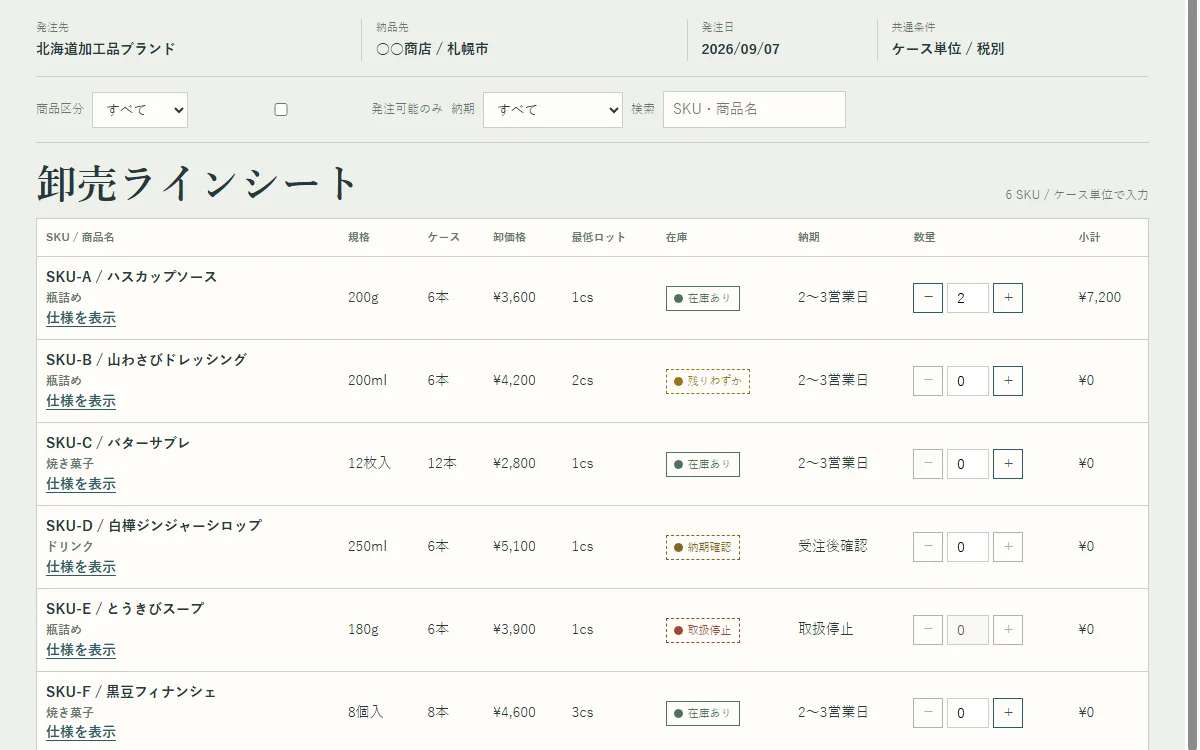Click the 3cs minimum lot for SKU-F

[583, 713]
